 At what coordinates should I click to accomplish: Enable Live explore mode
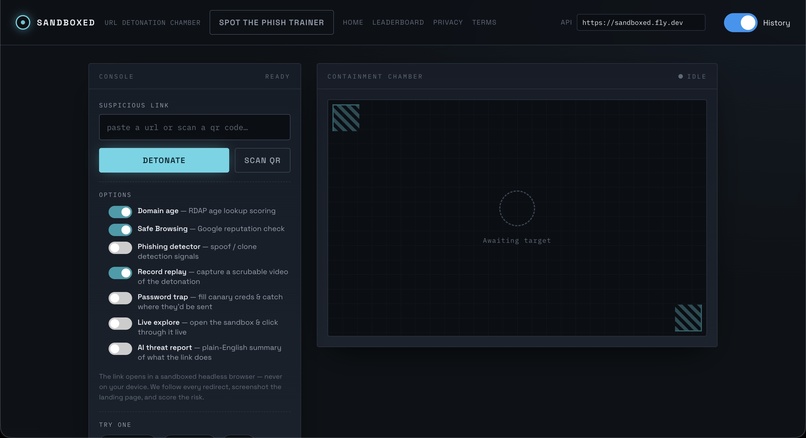pos(120,323)
